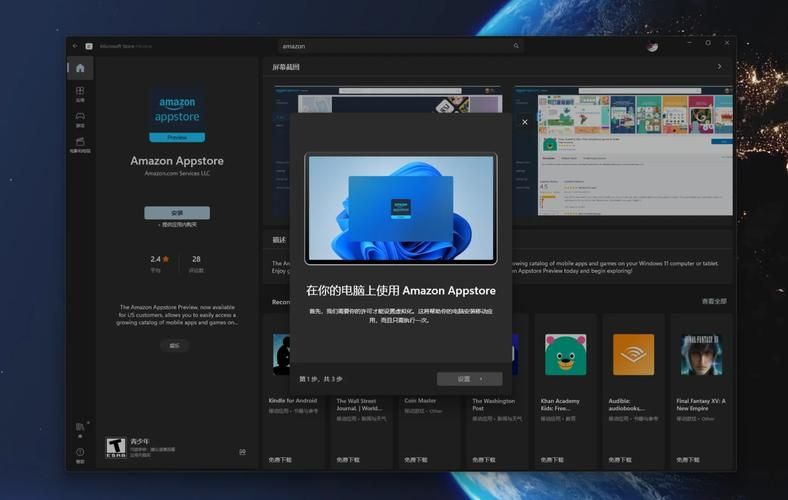The image size is (788, 500).
Task: Click the share icon beside the rating
Action: (x=242, y=452)
